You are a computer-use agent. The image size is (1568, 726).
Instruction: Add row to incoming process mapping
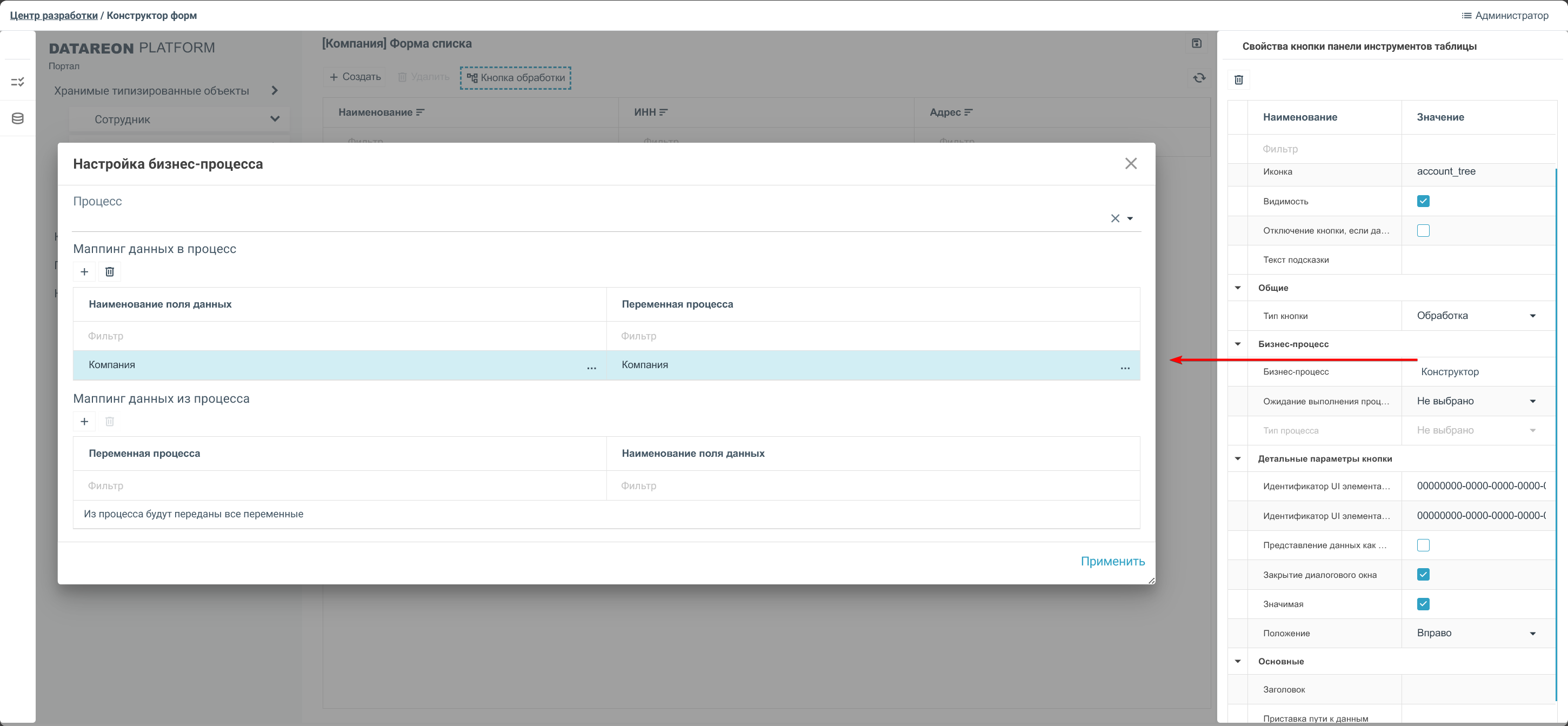click(x=85, y=271)
